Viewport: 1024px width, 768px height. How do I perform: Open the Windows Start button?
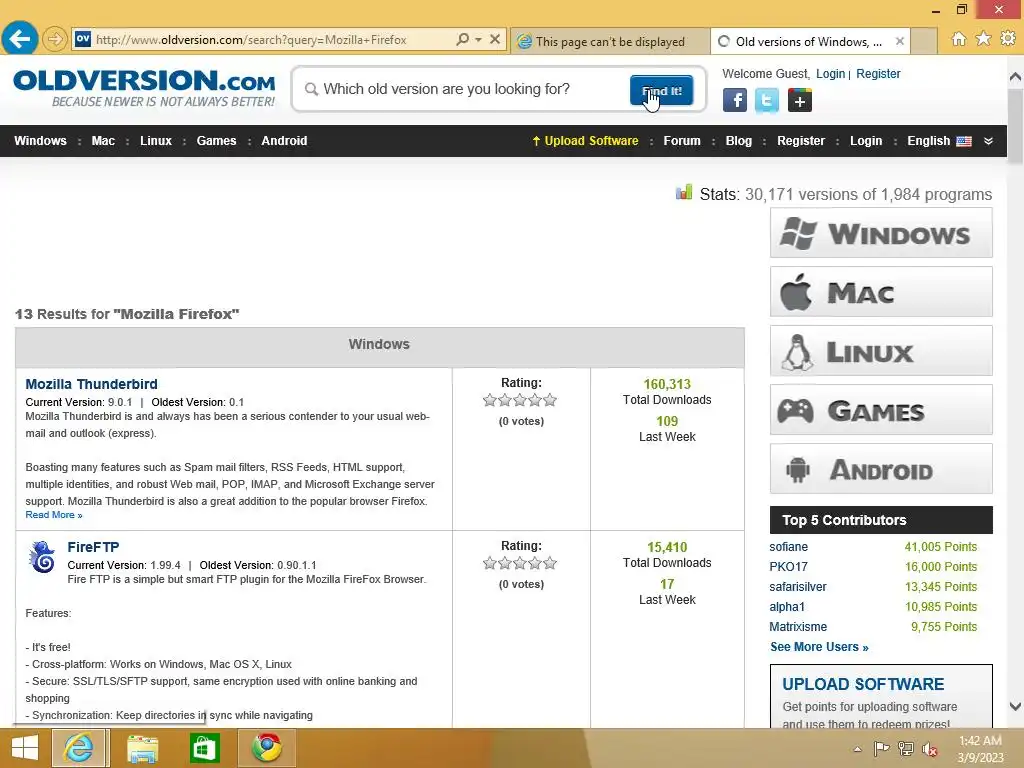[25, 748]
